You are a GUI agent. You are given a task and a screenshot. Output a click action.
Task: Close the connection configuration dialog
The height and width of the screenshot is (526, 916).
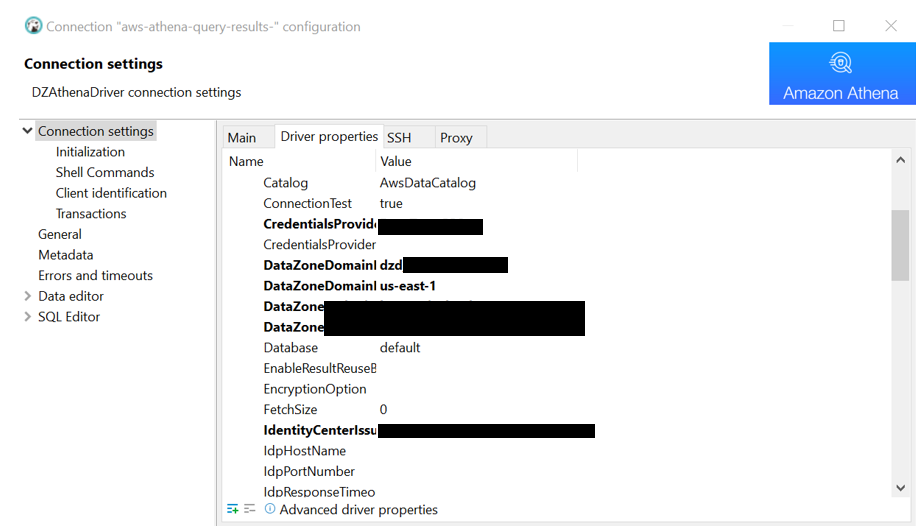tap(891, 26)
